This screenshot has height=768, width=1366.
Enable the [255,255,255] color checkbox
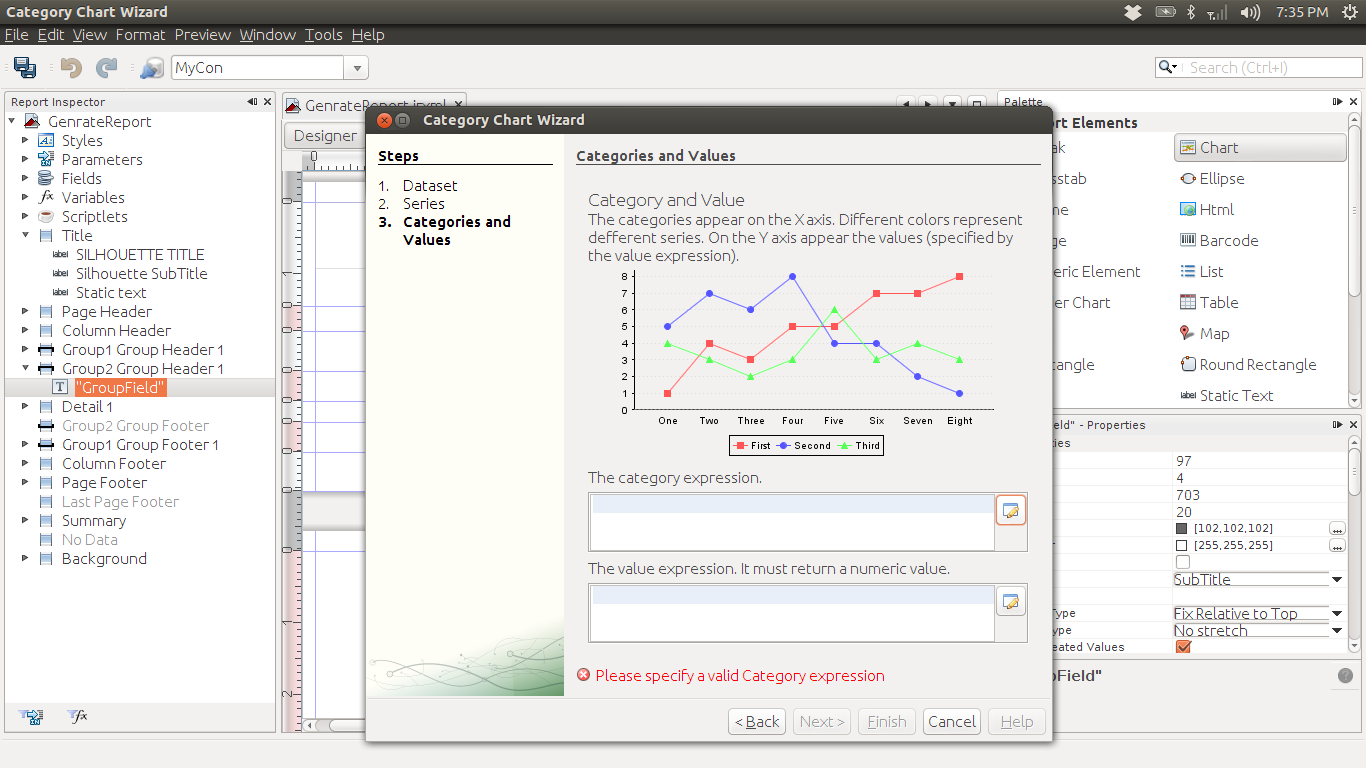(1183, 545)
